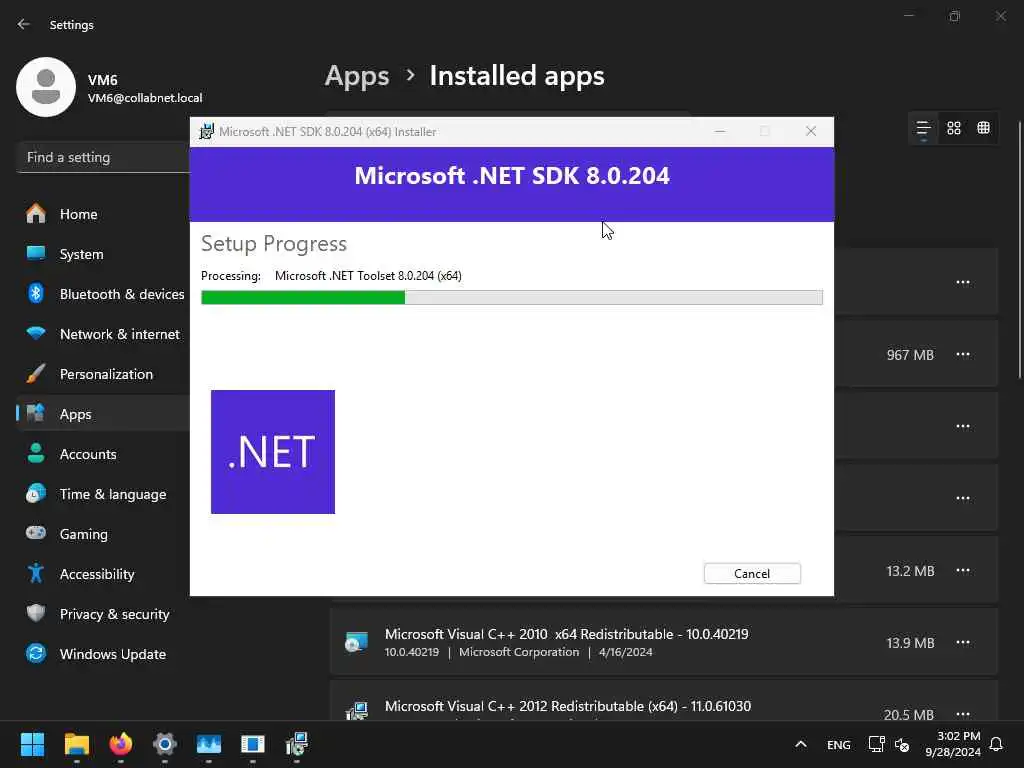The image size is (1024, 768).
Task: Switch to Settings app in taskbar
Action: 165,744
